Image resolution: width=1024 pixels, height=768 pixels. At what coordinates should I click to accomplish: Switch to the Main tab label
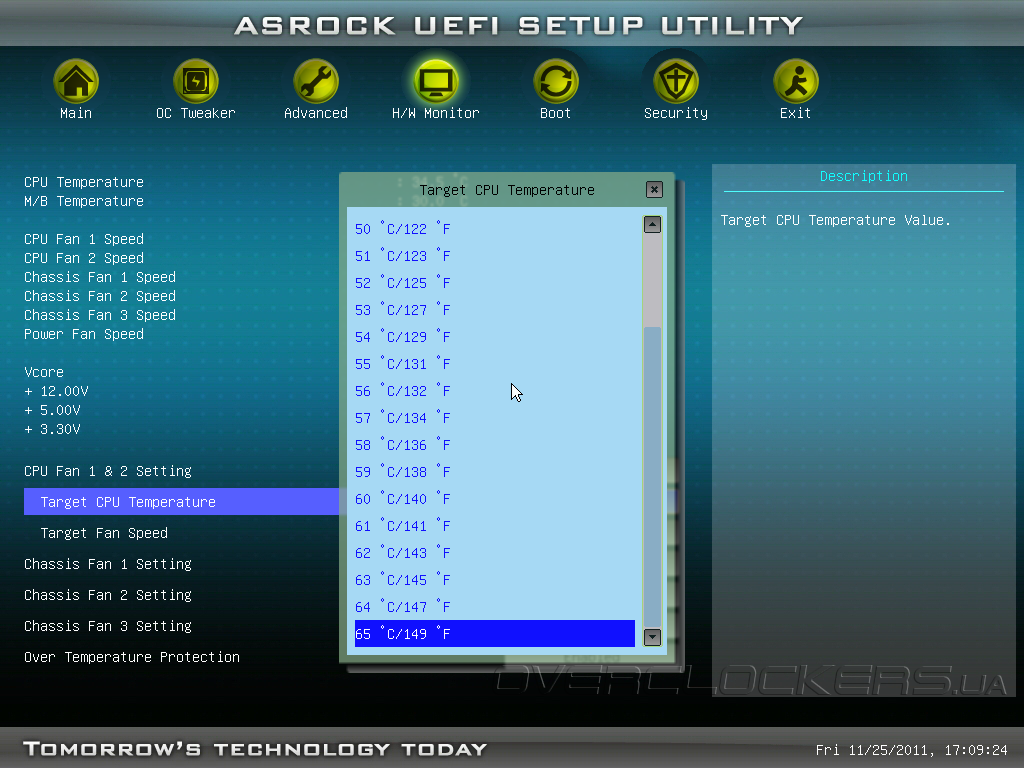76,113
